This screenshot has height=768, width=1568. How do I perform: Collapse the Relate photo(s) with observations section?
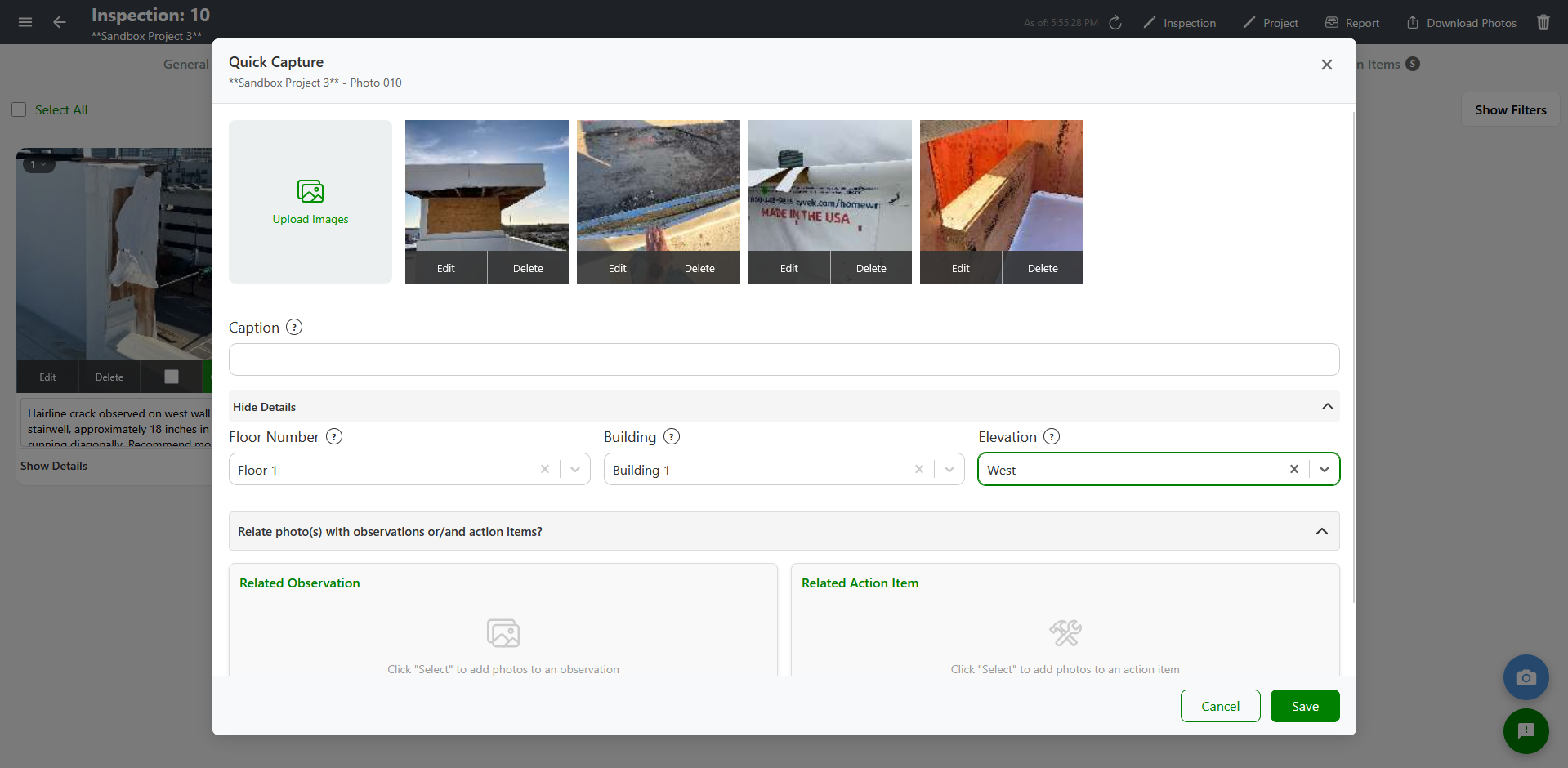(x=784, y=531)
